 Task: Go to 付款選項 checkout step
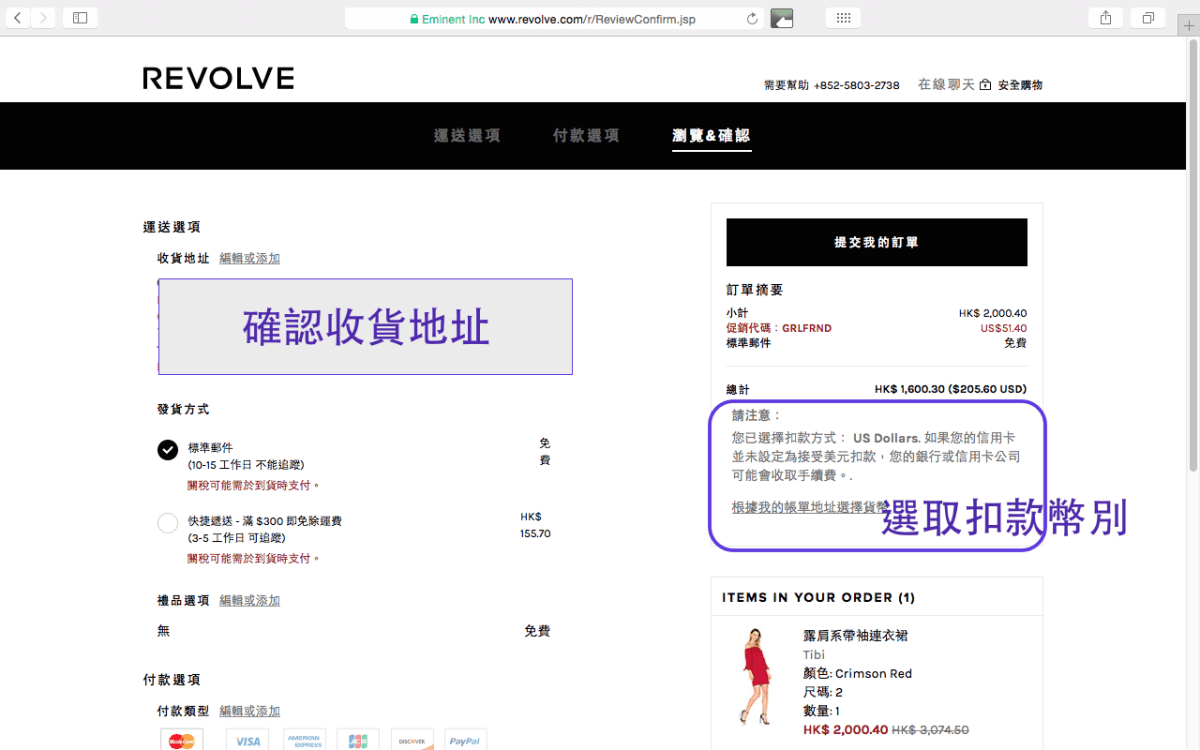click(586, 136)
